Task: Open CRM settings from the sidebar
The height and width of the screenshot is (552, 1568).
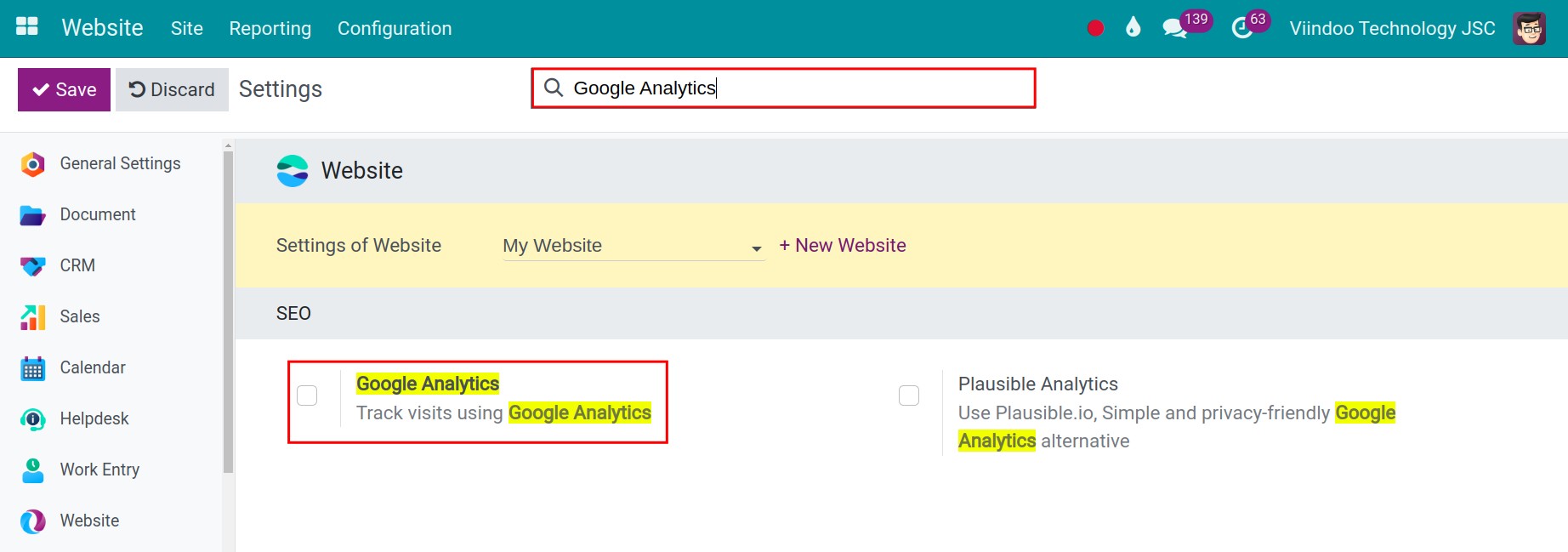Action: 77,265
